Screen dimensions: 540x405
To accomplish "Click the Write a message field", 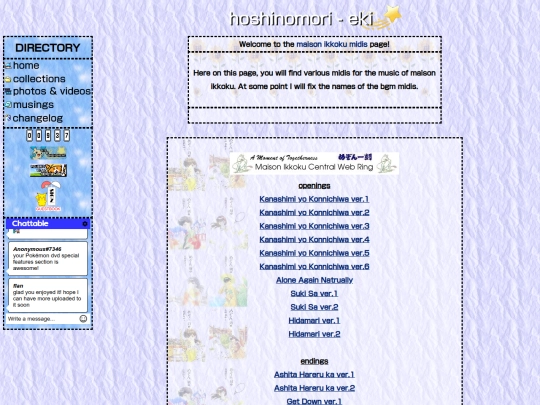I will coord(42,319).
